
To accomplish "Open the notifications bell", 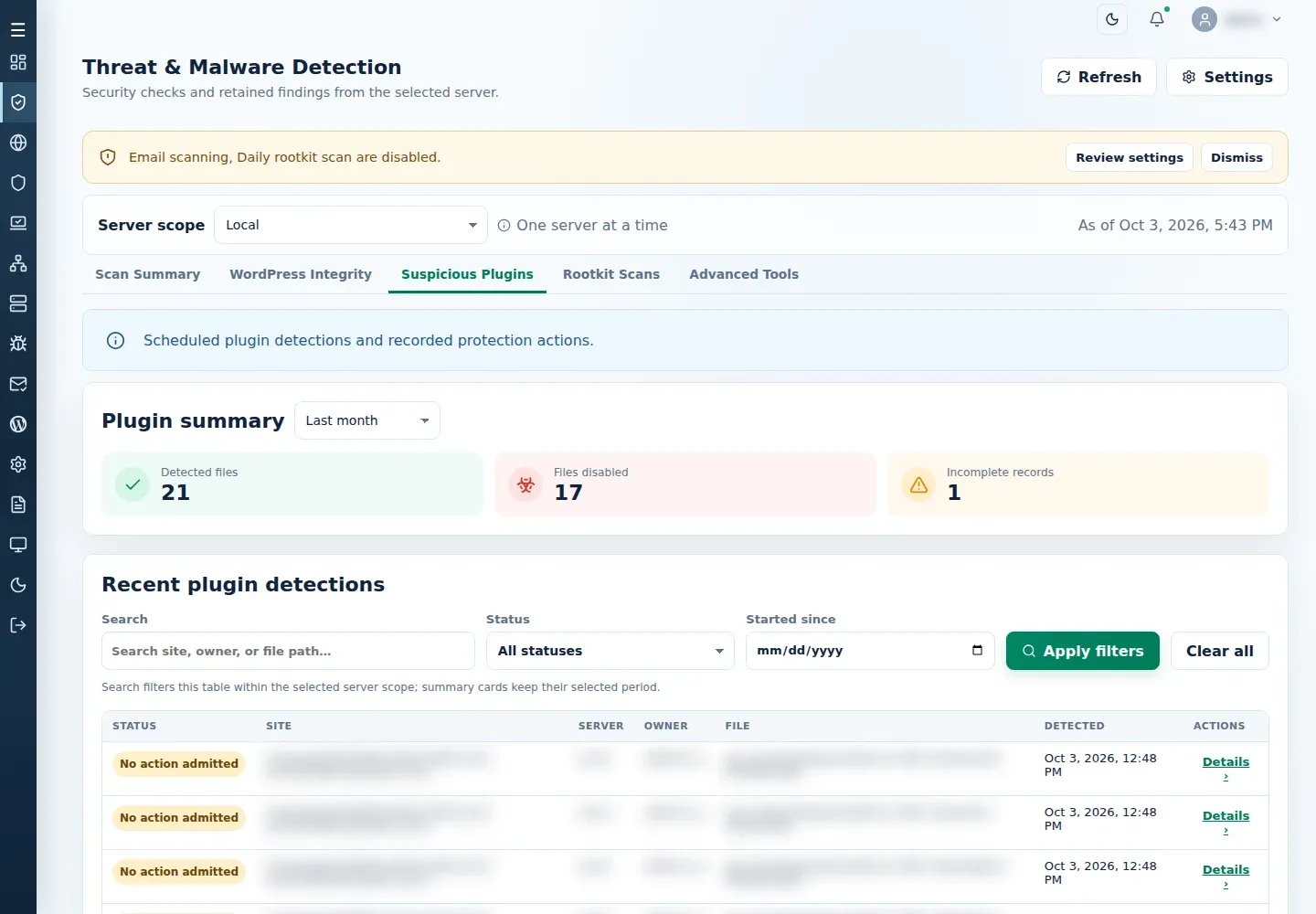I will tap(1157, 19).
